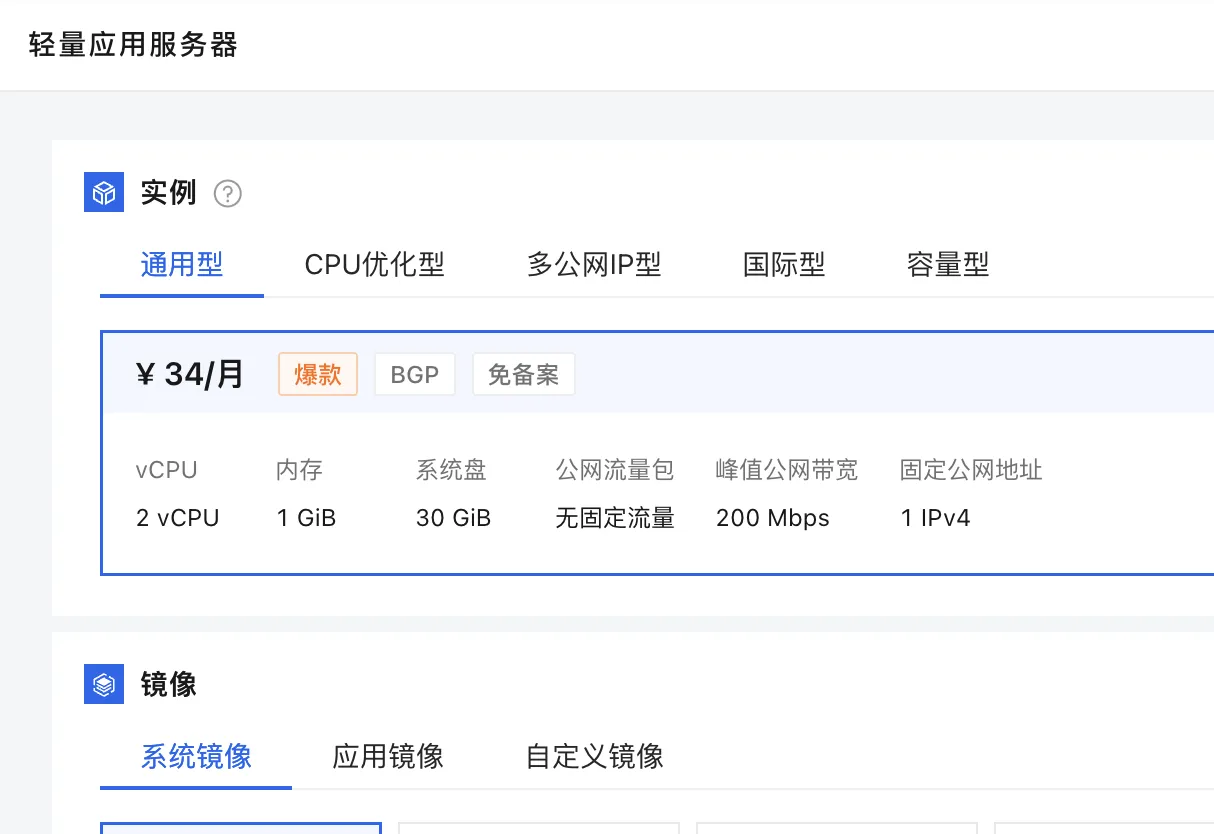Click the 轻量应用服务器 page title
Viewport: 1214px width, 834px height.
(133, 46)
